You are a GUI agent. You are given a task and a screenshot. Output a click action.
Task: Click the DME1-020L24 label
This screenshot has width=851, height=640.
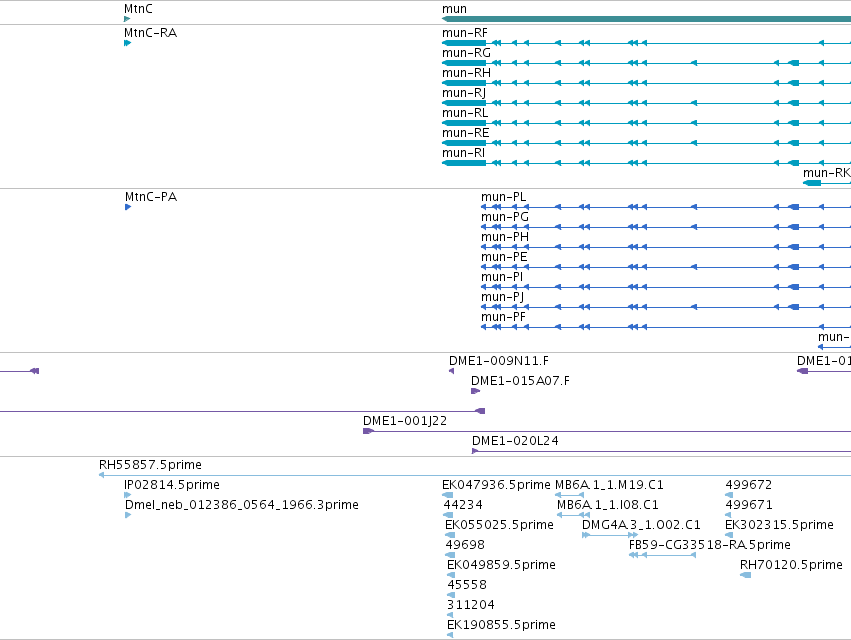(x=515, y=441)
